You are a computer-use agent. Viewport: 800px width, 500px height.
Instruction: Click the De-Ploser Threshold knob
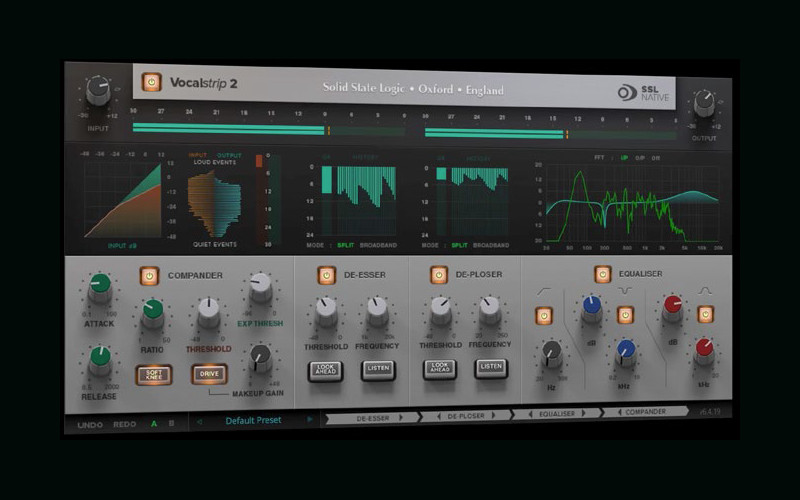(x=441, y=310)
